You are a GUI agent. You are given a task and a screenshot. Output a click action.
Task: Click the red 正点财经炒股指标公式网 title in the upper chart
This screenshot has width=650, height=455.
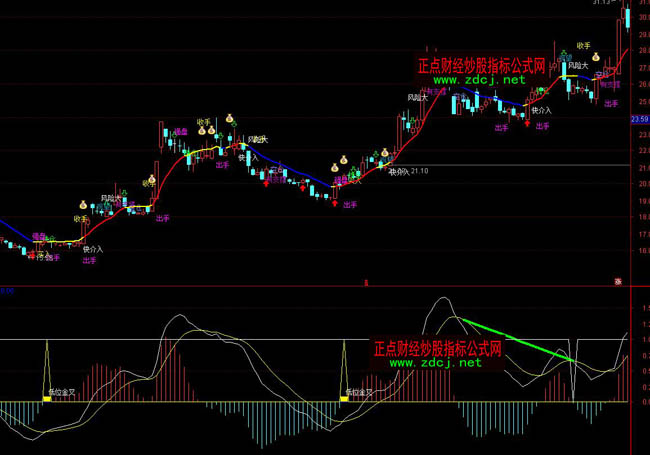(481, 65)
